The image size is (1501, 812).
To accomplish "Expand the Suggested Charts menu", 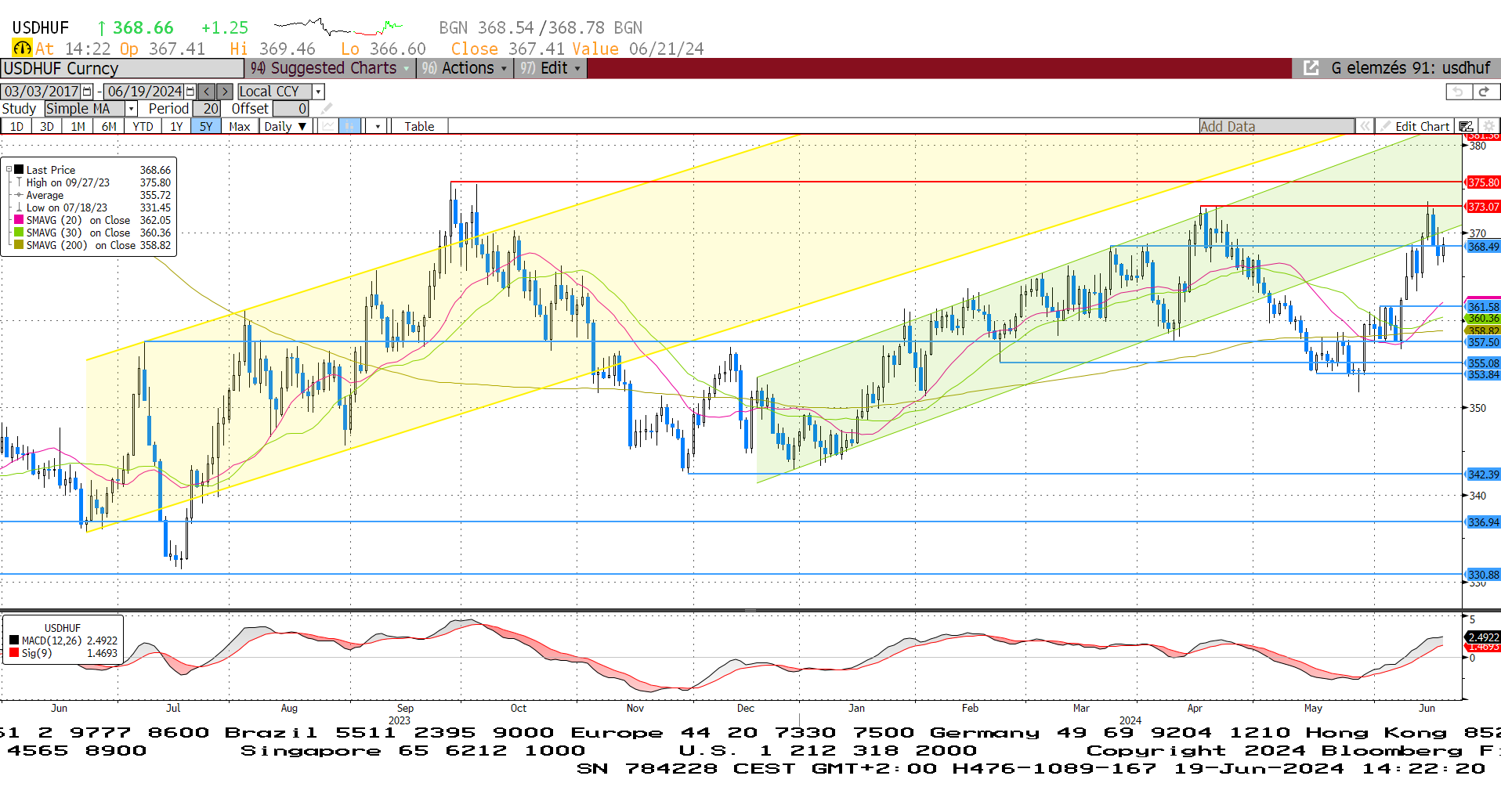I will (330, 68).
